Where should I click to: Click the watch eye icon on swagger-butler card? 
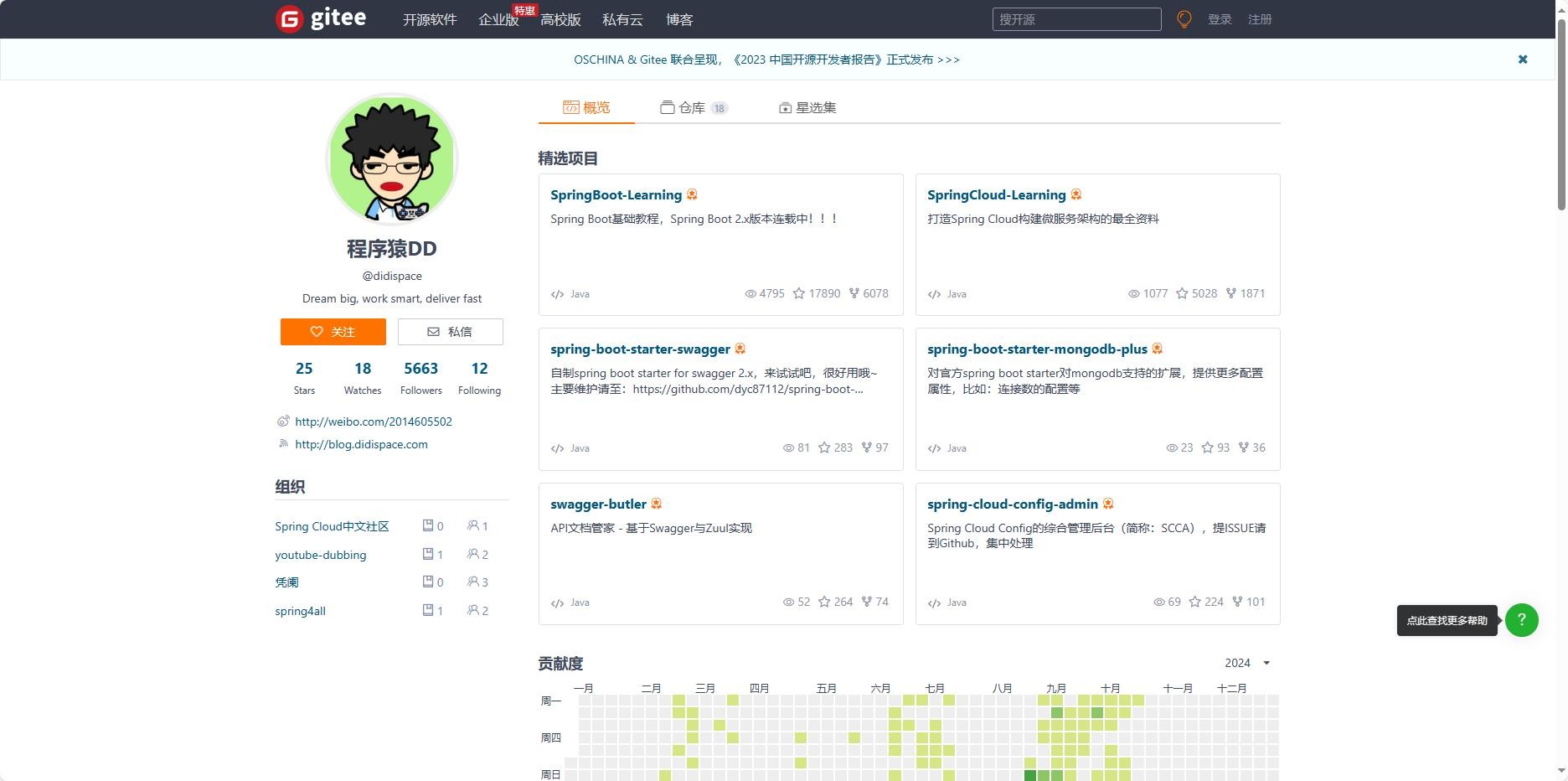787,602
